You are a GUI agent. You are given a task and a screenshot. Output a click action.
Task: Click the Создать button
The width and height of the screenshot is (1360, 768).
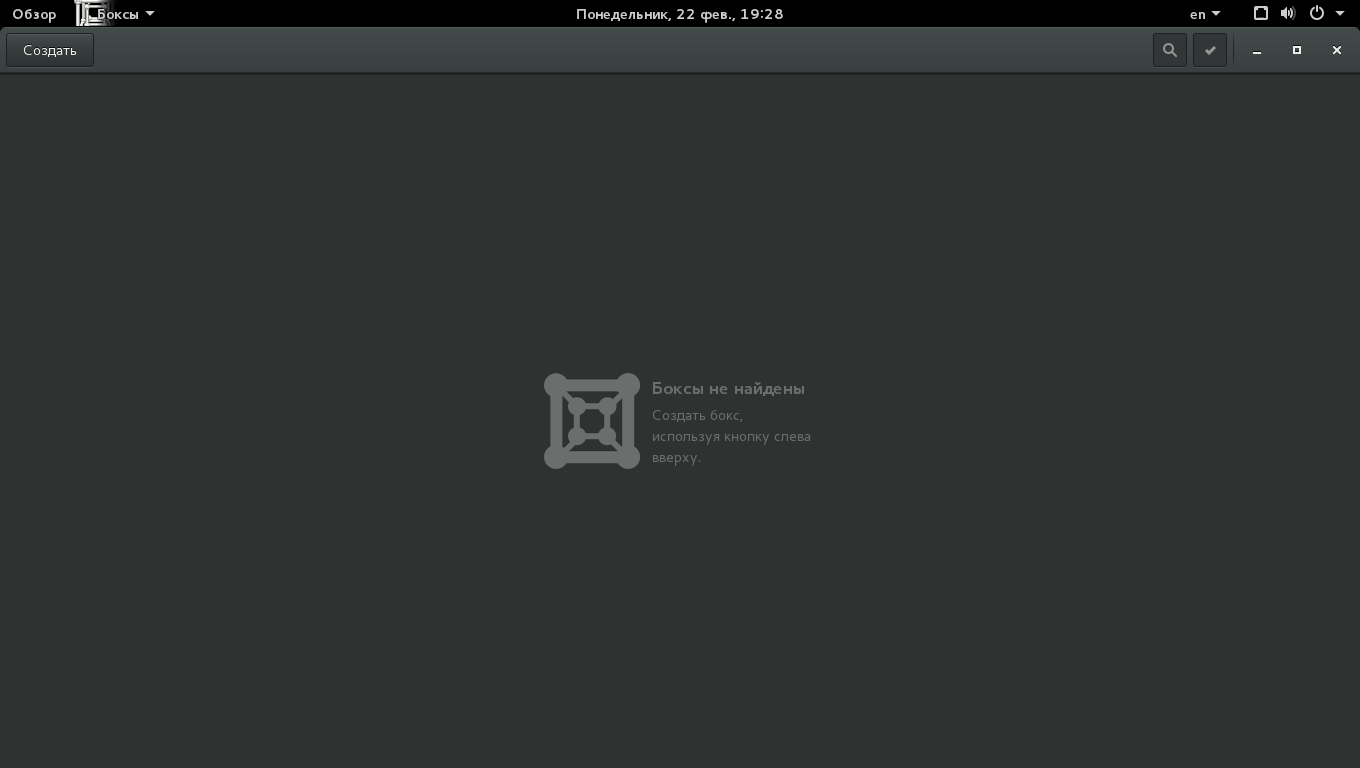click(50, 50)
